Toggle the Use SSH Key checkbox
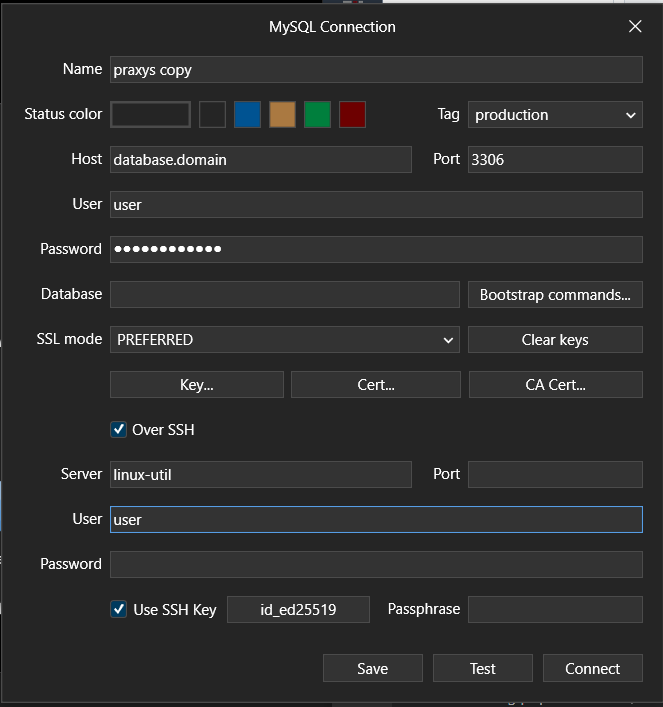Viewport: 663px width, 707px height. click(119, 609)
